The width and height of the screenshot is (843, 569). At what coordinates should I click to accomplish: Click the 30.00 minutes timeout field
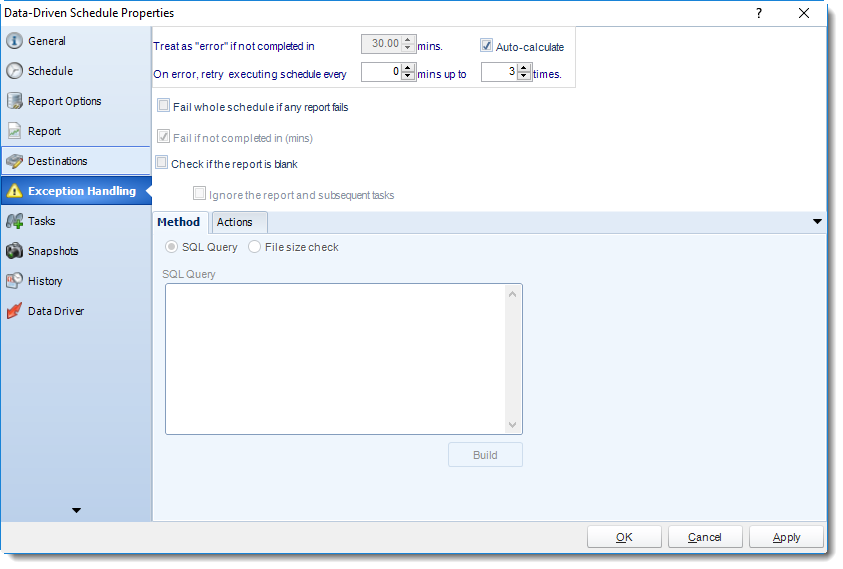coord(382,44)
